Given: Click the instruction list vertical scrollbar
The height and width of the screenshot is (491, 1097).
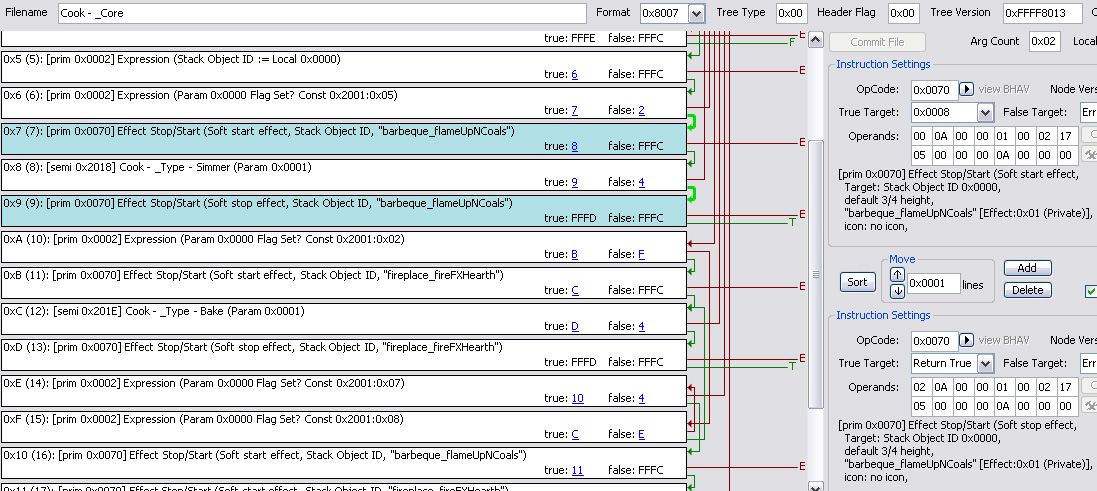Looking at the screenshot, I should (816, 300).
